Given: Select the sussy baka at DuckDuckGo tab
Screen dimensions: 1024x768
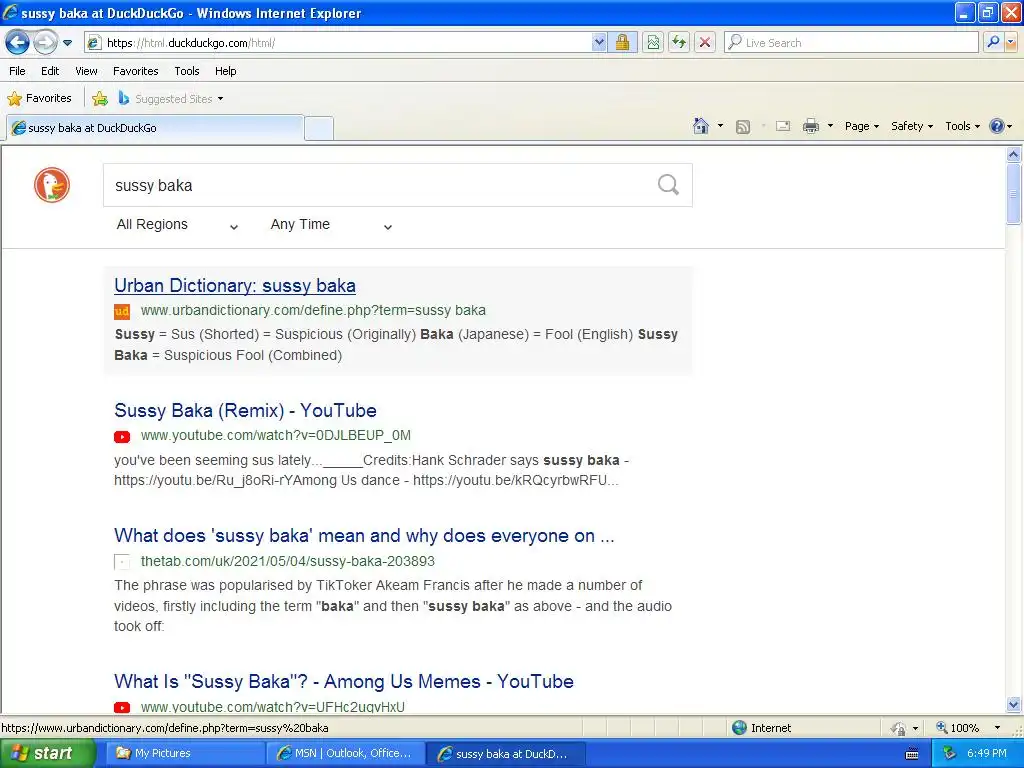Looking at the screenshot, I should pos(155,128).
